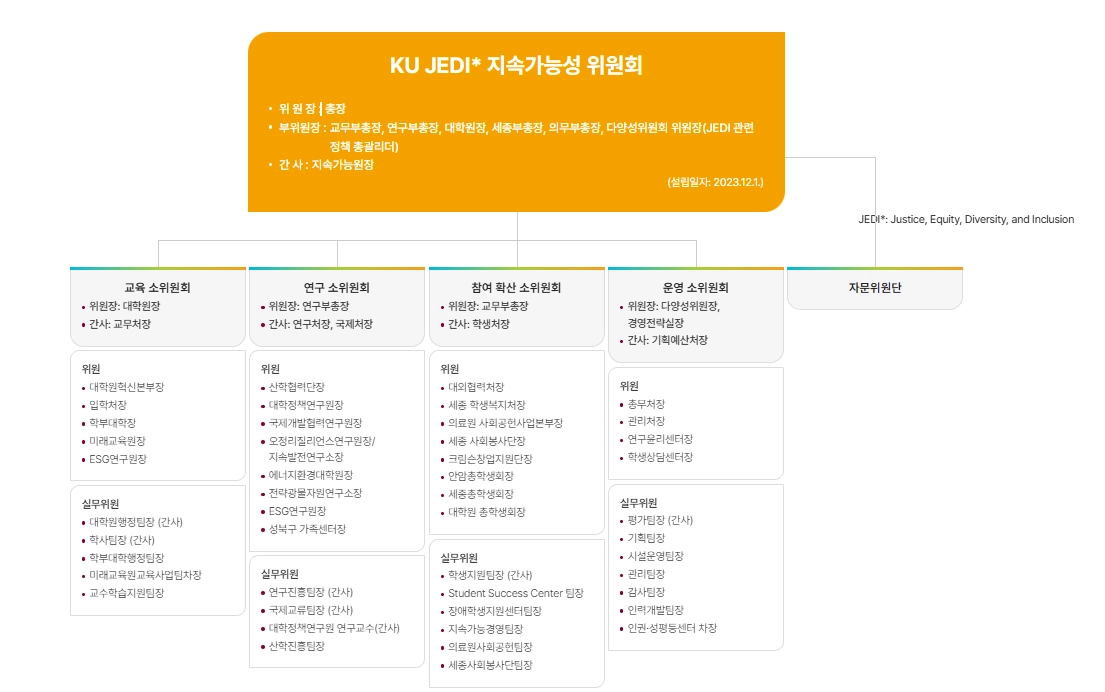Image resolution: width=1105 pixels, height=692 pixels.
Task: Click 'ESG연구원장' under 연구 소위원회
Action: pos(297,511)
